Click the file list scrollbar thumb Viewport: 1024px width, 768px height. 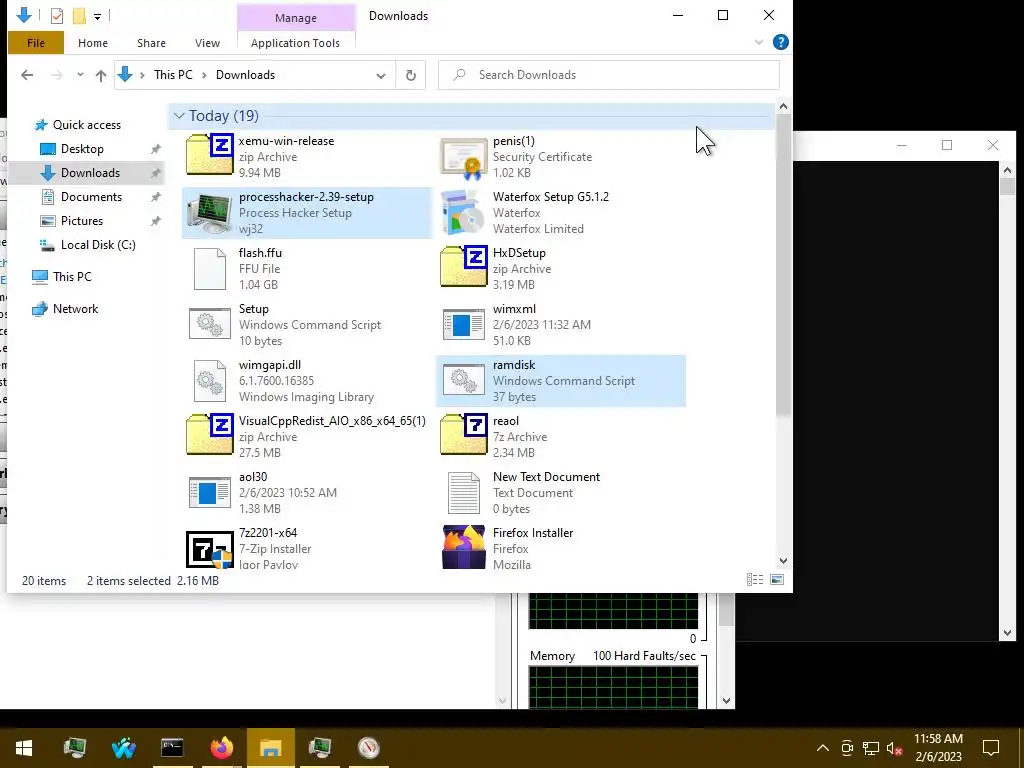(783, 264)
